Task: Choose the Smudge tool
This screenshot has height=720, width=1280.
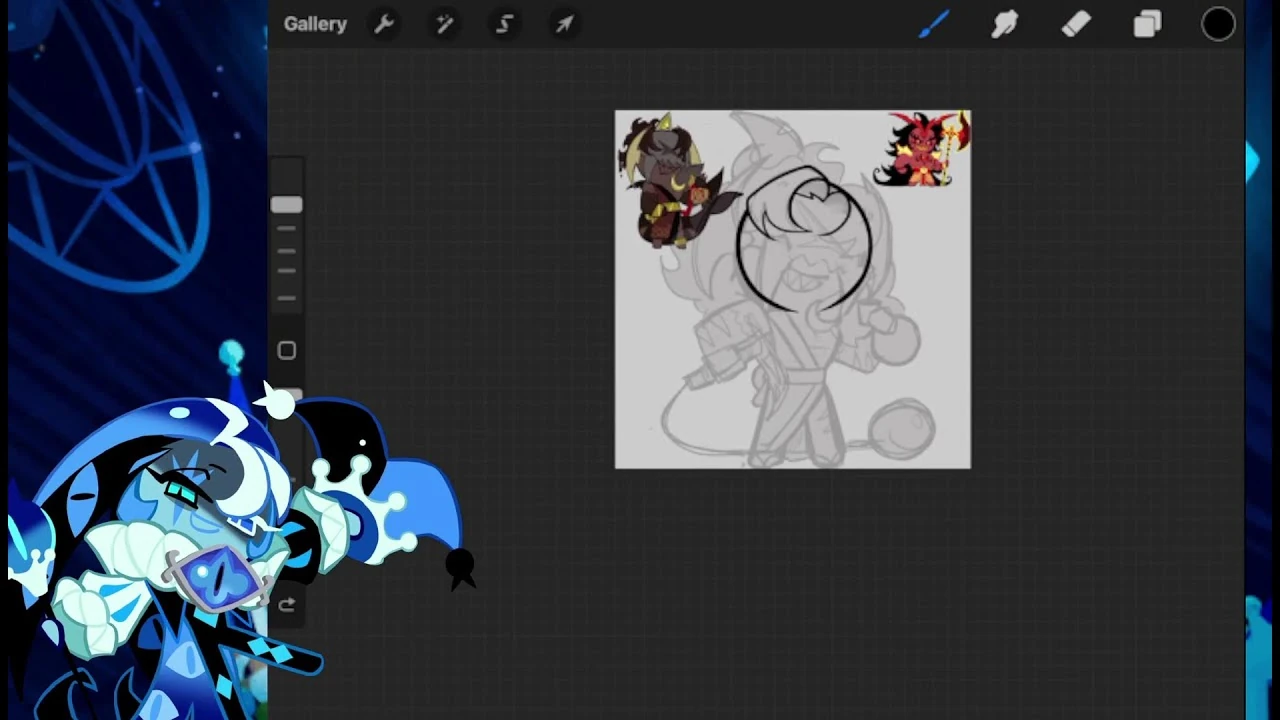Action: click(1005, 24)
